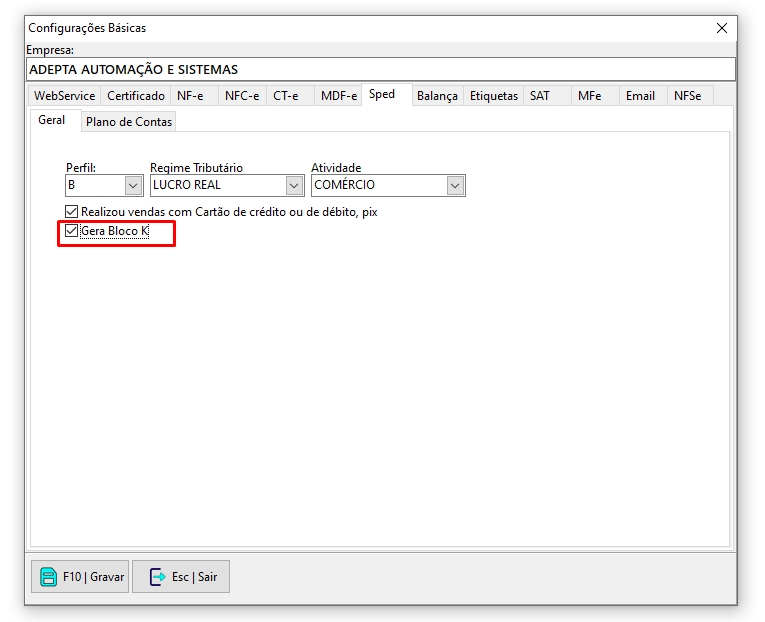Toggle the Gera Bloco K checkbox
This screenshot has width=765, height=622.
point(71,231)
